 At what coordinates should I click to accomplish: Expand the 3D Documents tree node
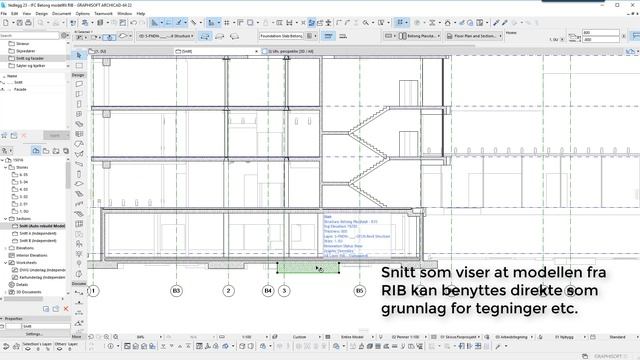[5, 292]
